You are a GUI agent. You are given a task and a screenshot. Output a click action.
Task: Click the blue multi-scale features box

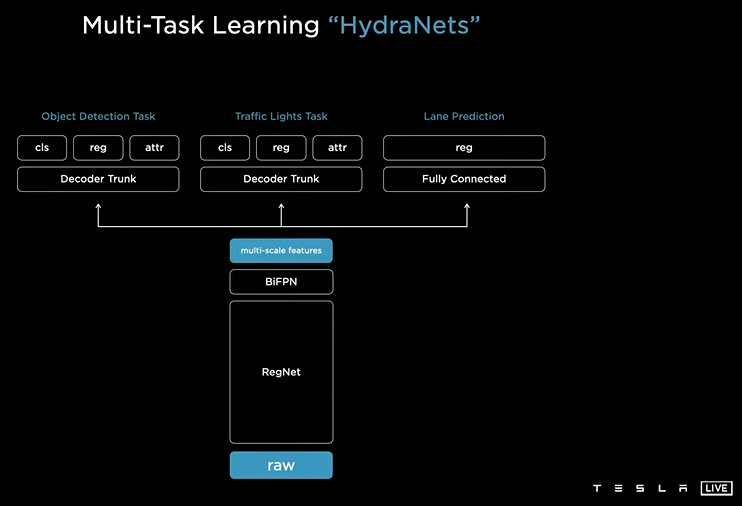(281, 250)
